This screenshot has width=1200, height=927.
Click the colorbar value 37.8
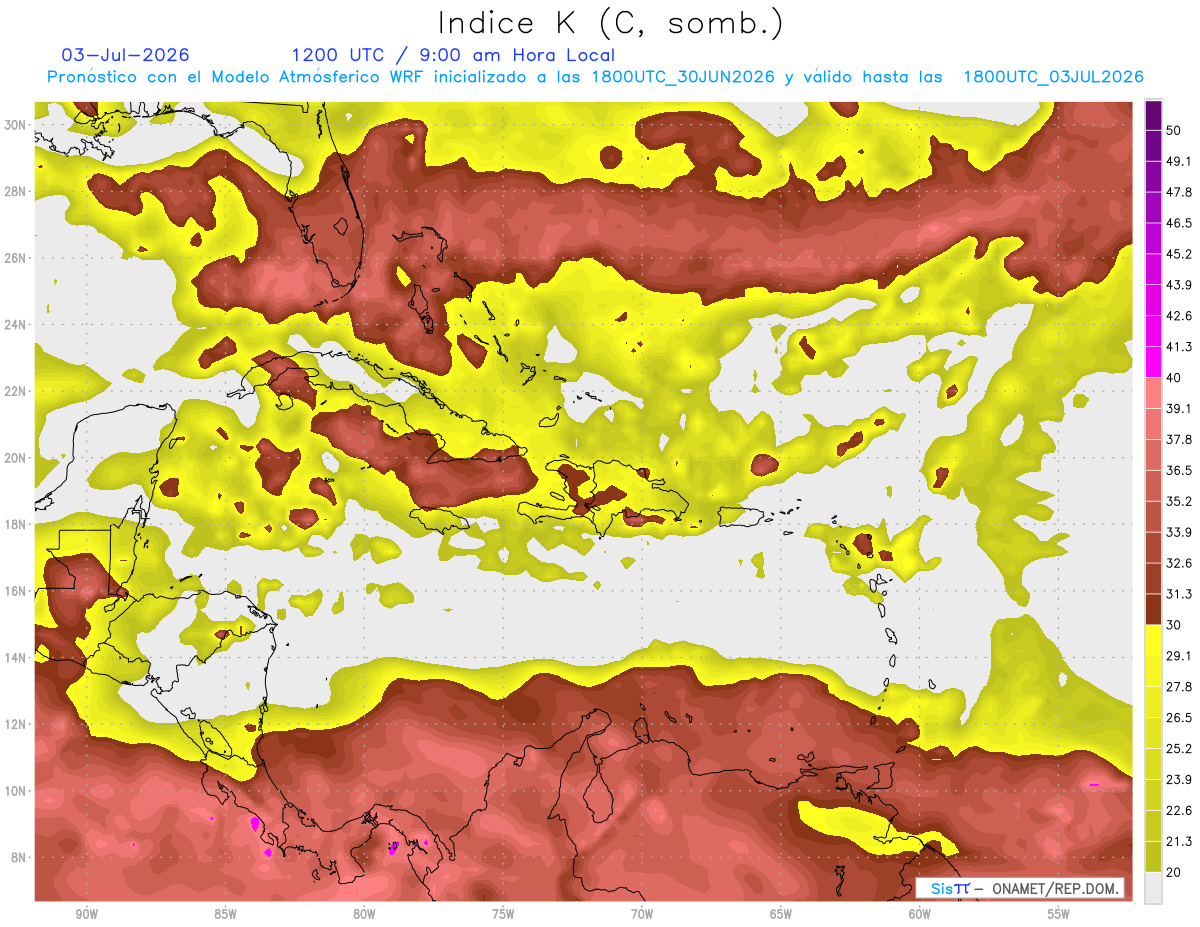coord(1179,439)
